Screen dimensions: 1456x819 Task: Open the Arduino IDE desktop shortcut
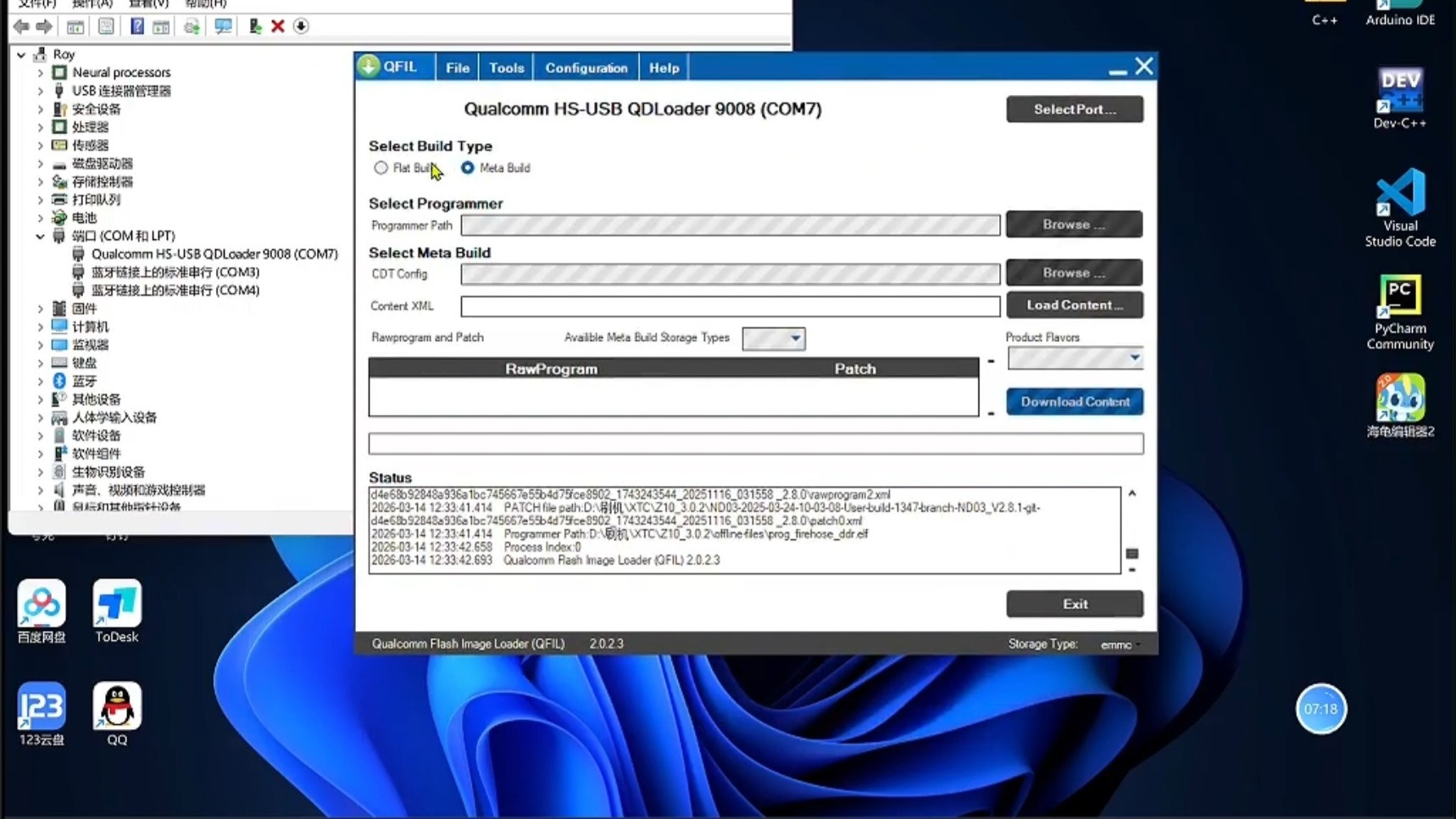pos(1400,13)
